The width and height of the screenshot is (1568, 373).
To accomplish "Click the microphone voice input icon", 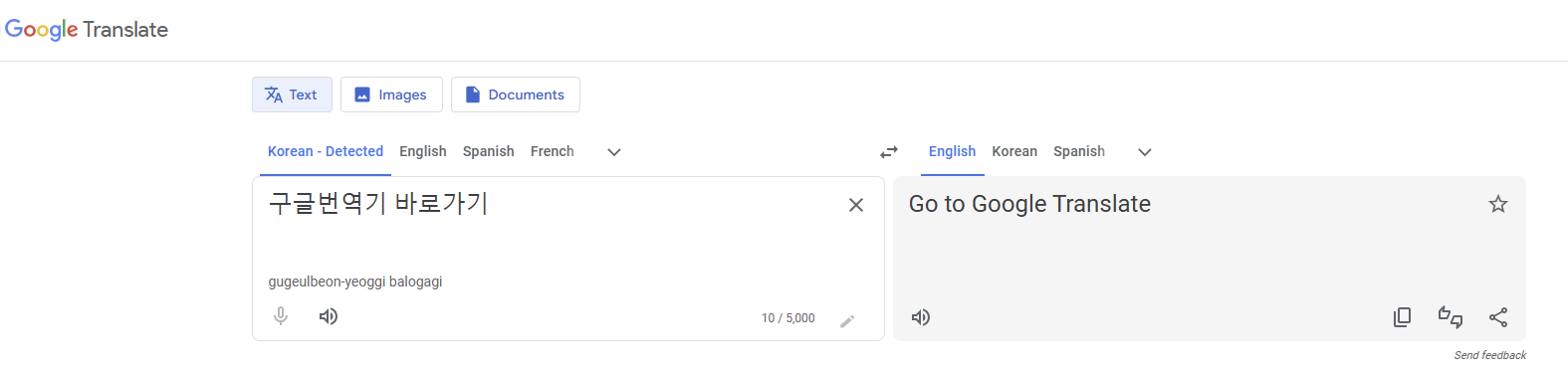I will [x=281, y=316].
